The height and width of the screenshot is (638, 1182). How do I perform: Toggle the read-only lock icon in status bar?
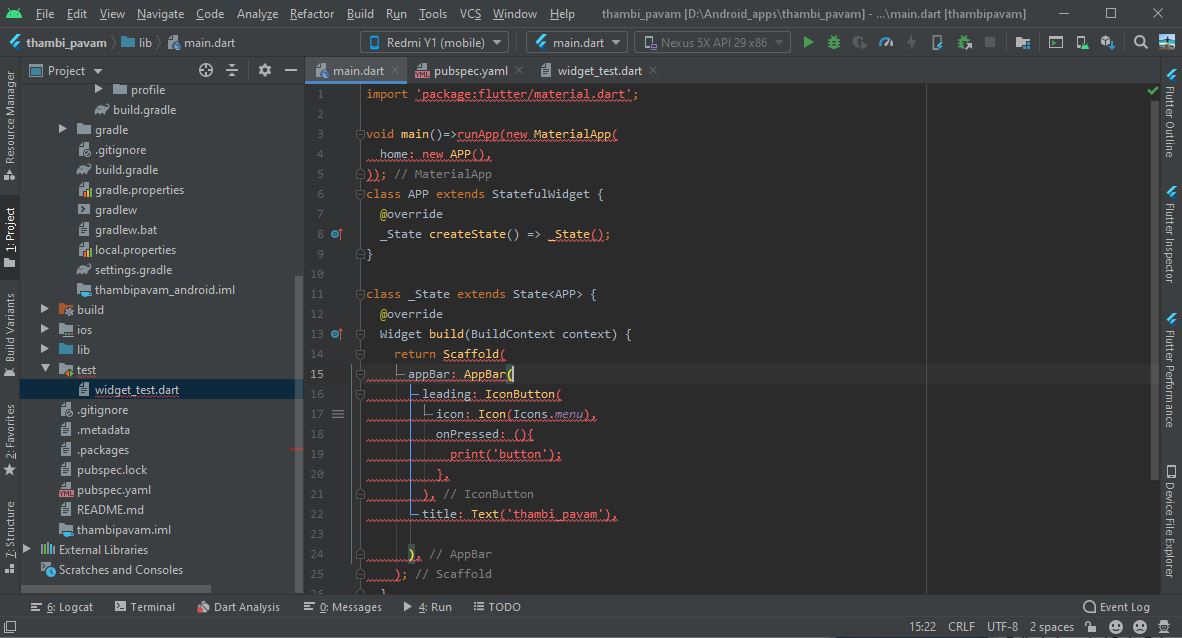[x=1091, y=627]
